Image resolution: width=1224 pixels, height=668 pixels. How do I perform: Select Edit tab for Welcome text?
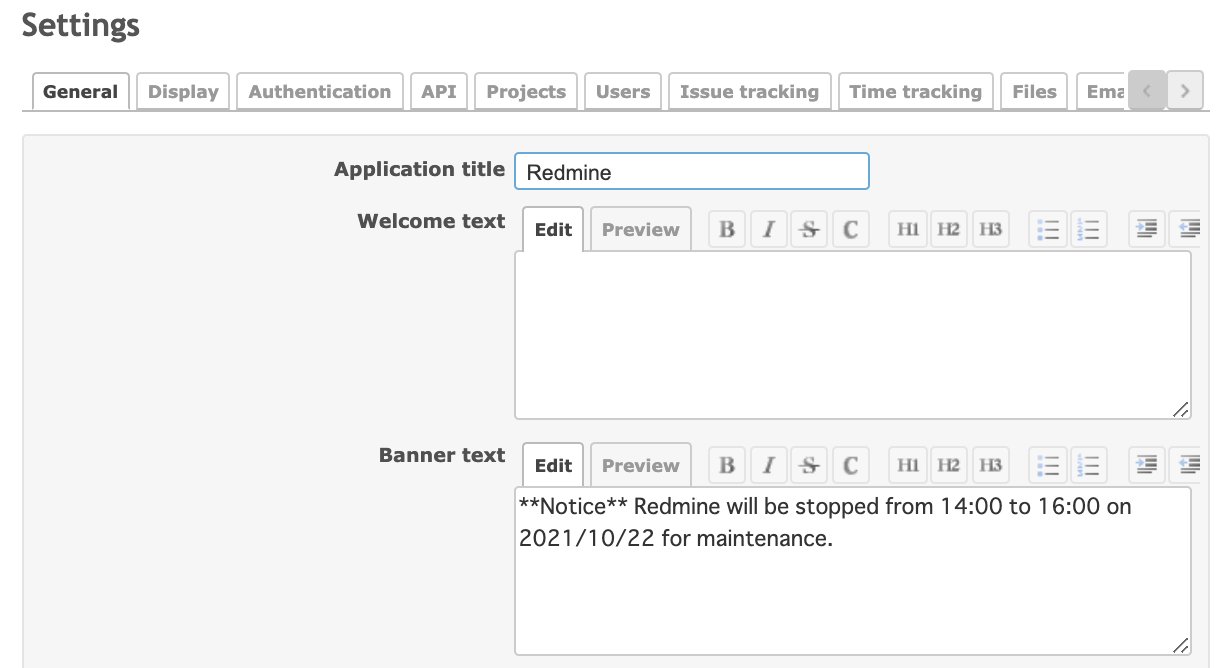(x=553, y=230)
